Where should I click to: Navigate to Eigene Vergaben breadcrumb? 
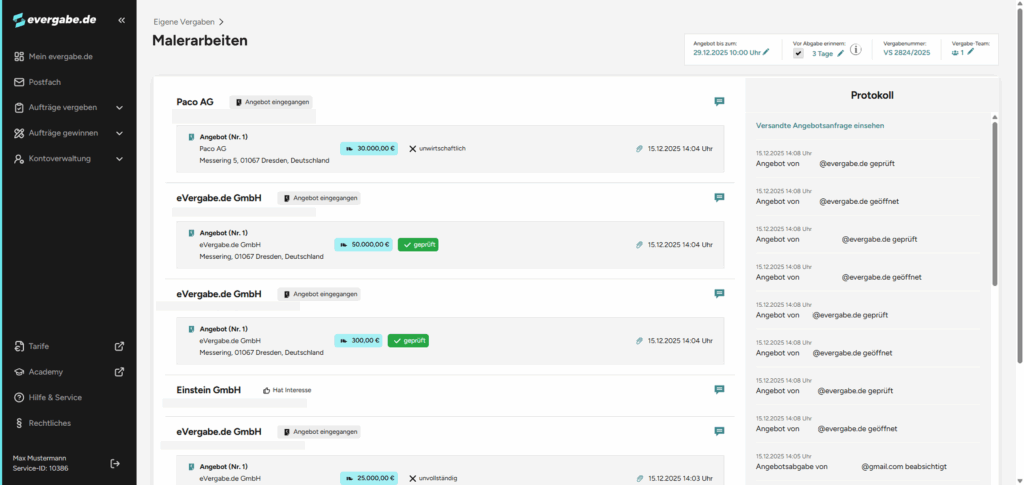click(183, 21)
